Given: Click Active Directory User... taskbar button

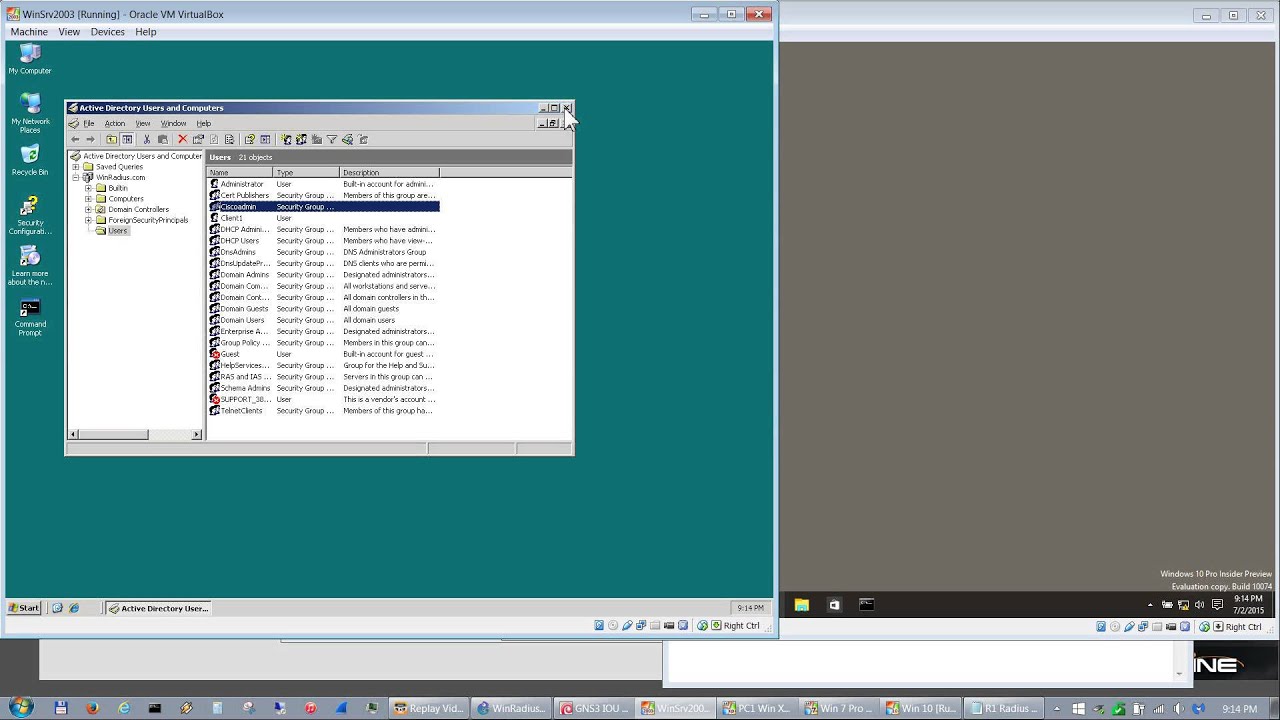Looking at the screenshot, I should point(158,608).
